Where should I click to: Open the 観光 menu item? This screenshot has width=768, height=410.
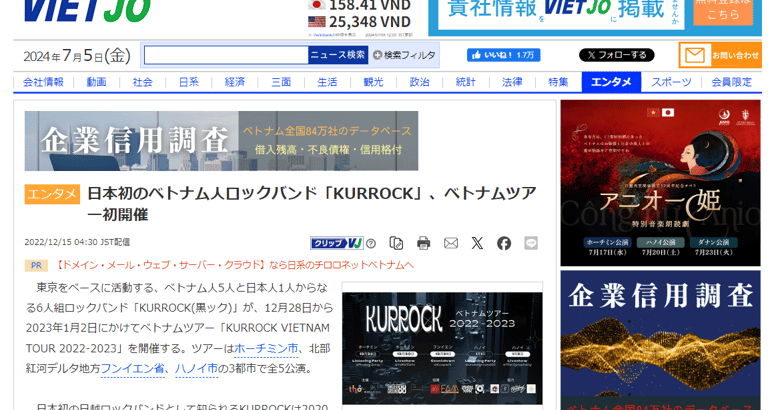coord(373,82)
